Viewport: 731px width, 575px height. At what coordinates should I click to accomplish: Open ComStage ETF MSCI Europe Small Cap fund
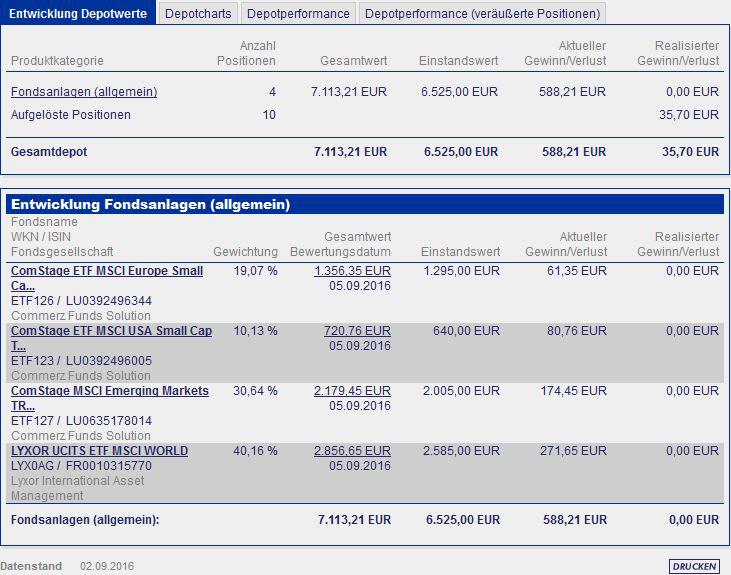[x=107, y=278]
